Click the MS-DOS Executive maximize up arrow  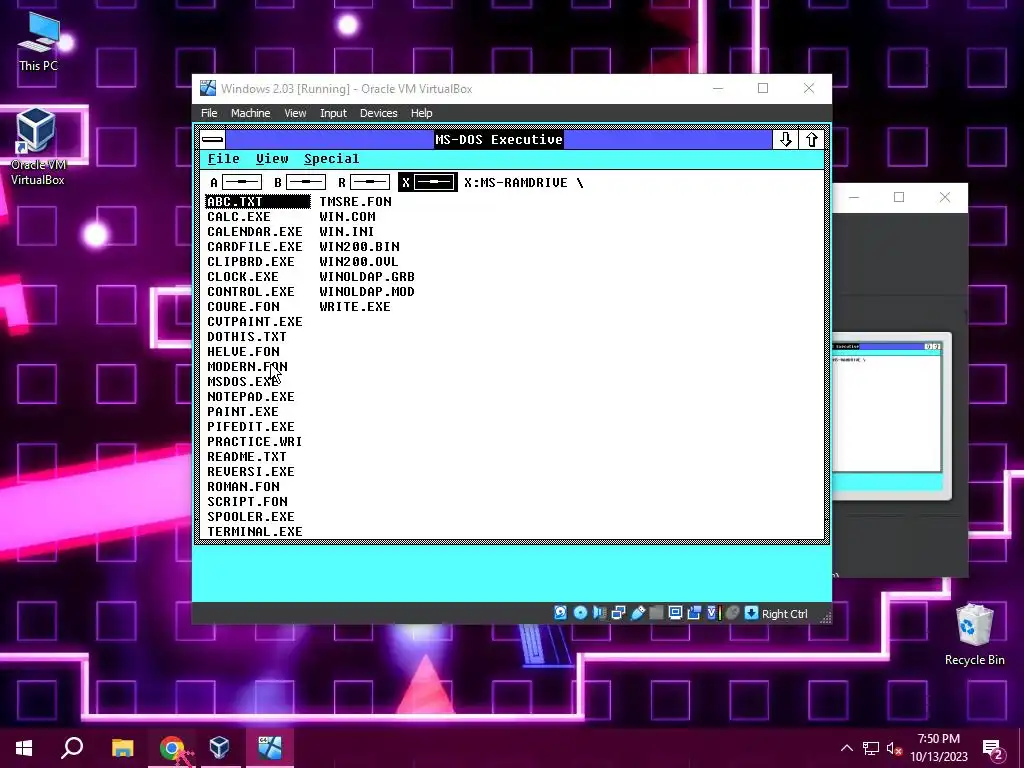811,139
